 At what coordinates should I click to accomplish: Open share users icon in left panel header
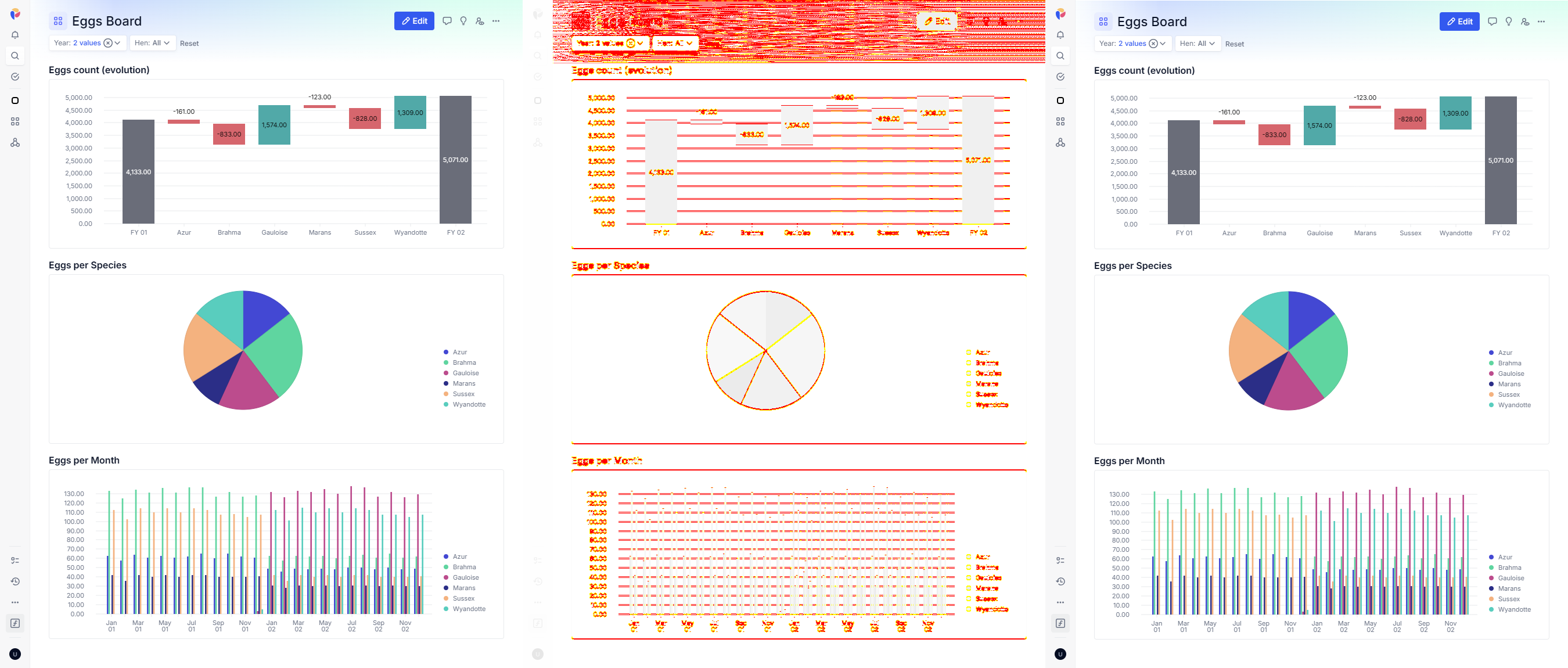pyautogui.click(x=480, y=21)
